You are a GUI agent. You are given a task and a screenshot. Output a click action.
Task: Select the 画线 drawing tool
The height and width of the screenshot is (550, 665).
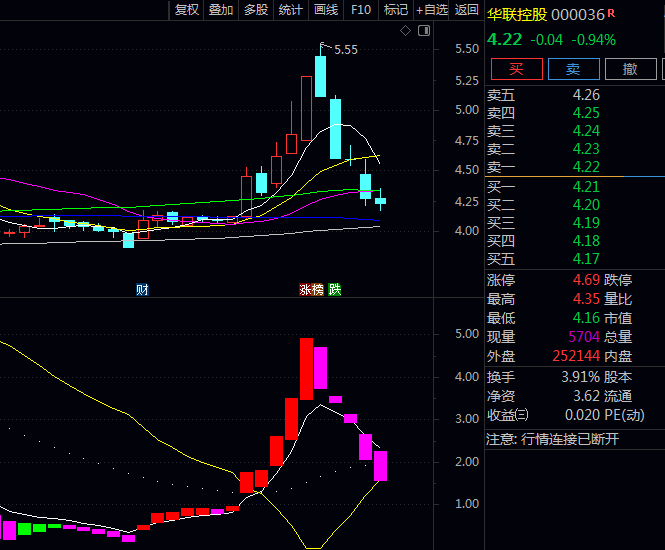(x=326, y=10)
